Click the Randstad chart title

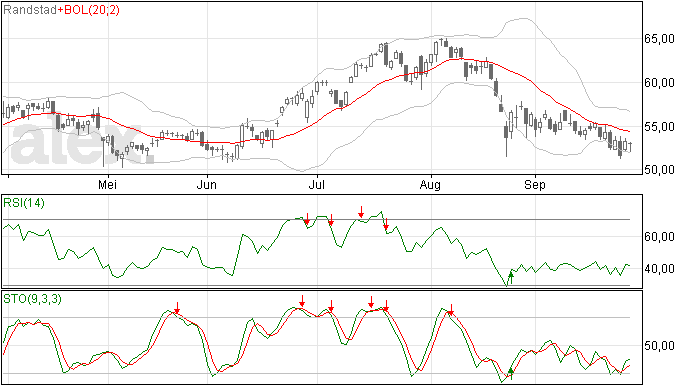30,10
